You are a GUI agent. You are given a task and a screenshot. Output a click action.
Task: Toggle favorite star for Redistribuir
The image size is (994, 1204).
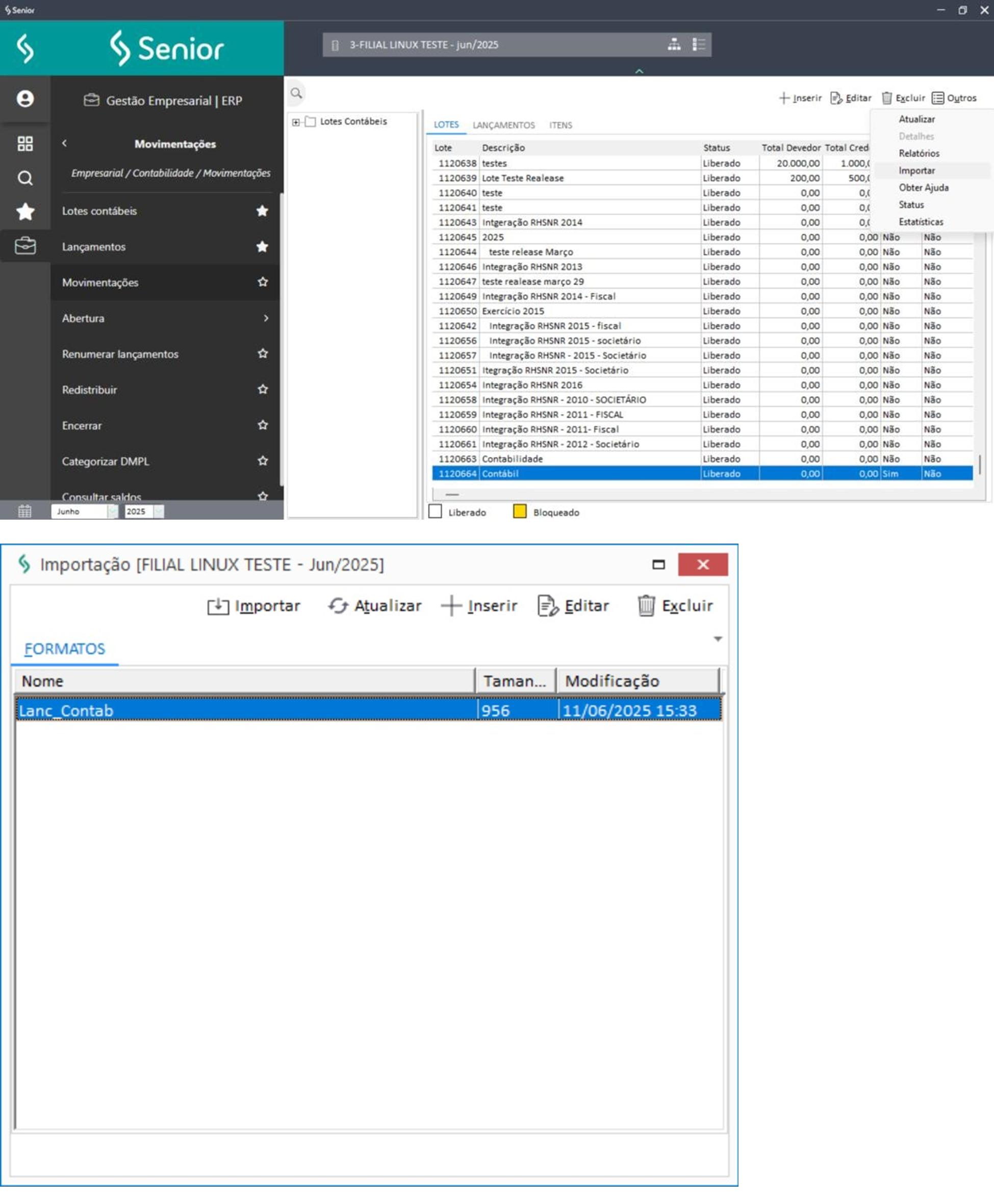pyautogui.click(x=263, y=389)
